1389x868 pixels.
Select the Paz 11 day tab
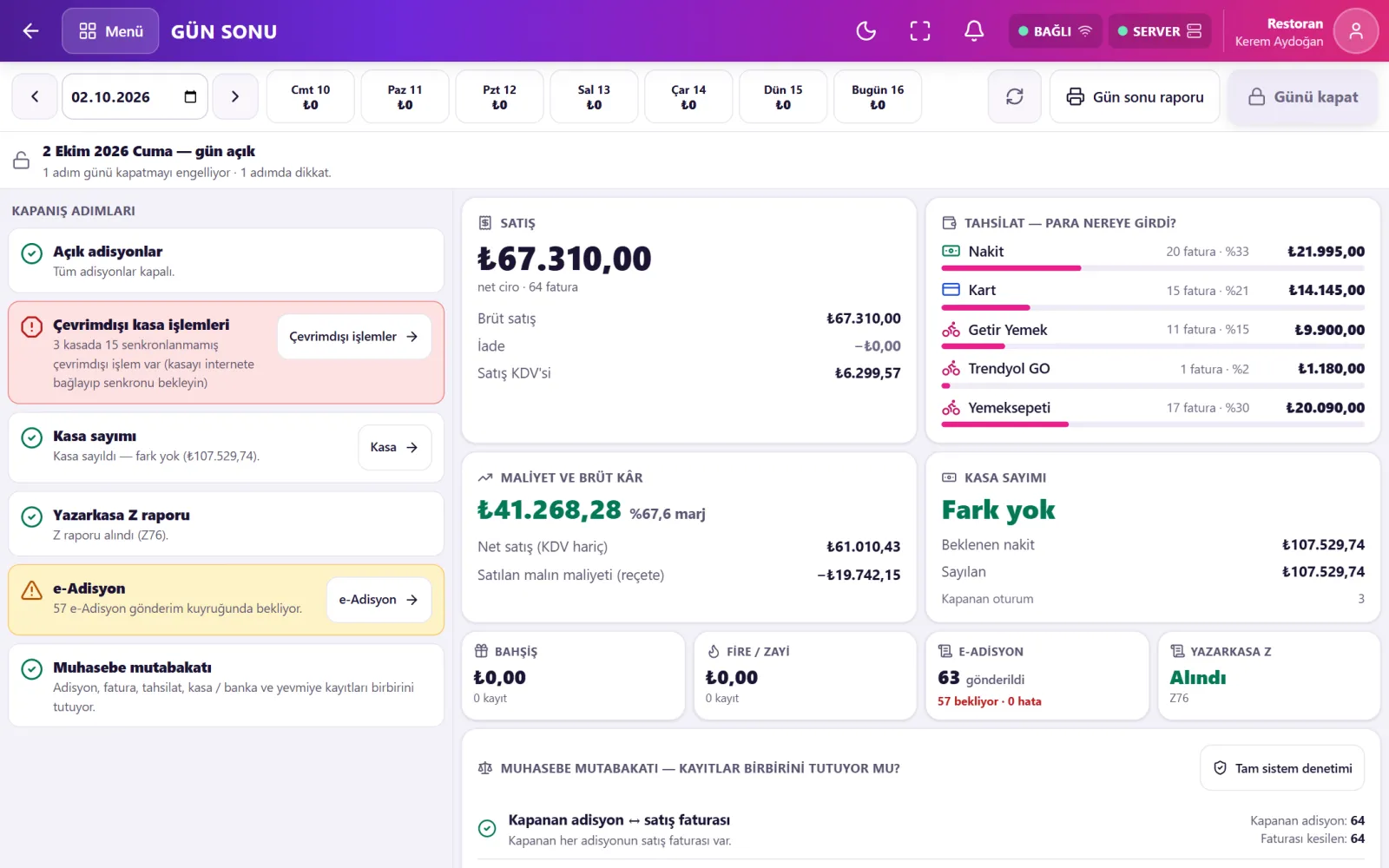[405, 96]
